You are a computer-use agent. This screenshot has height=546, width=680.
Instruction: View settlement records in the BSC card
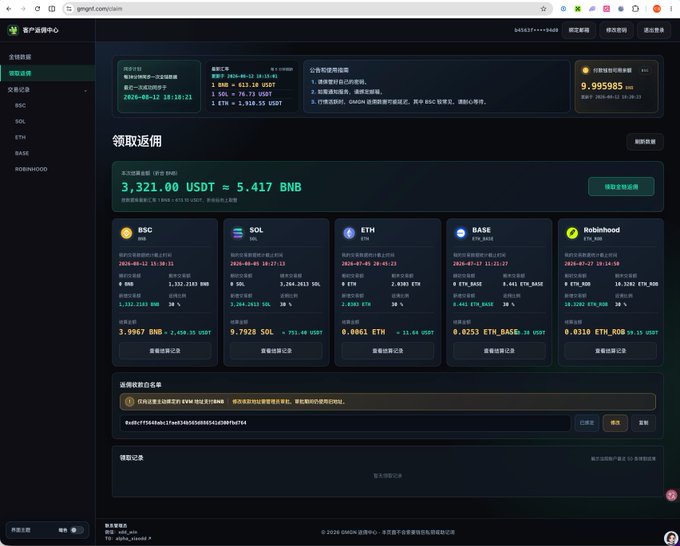pyautogui.click(x=165, y=351)
